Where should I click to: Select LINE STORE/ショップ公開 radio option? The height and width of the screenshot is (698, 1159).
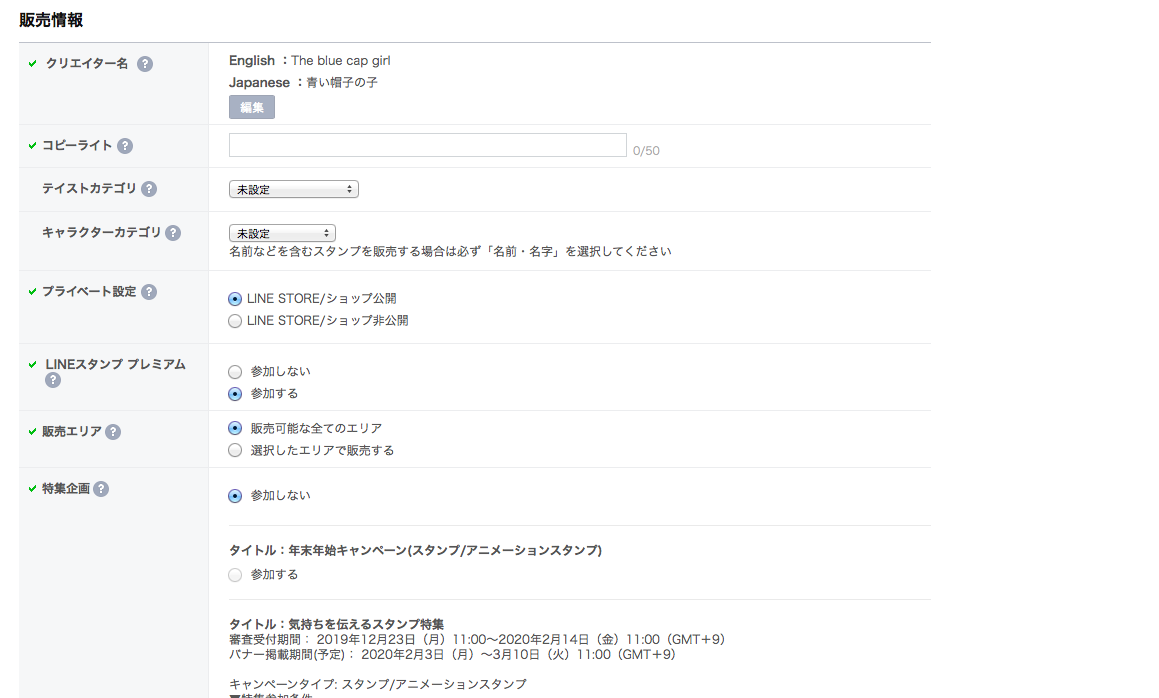[235, 299]
